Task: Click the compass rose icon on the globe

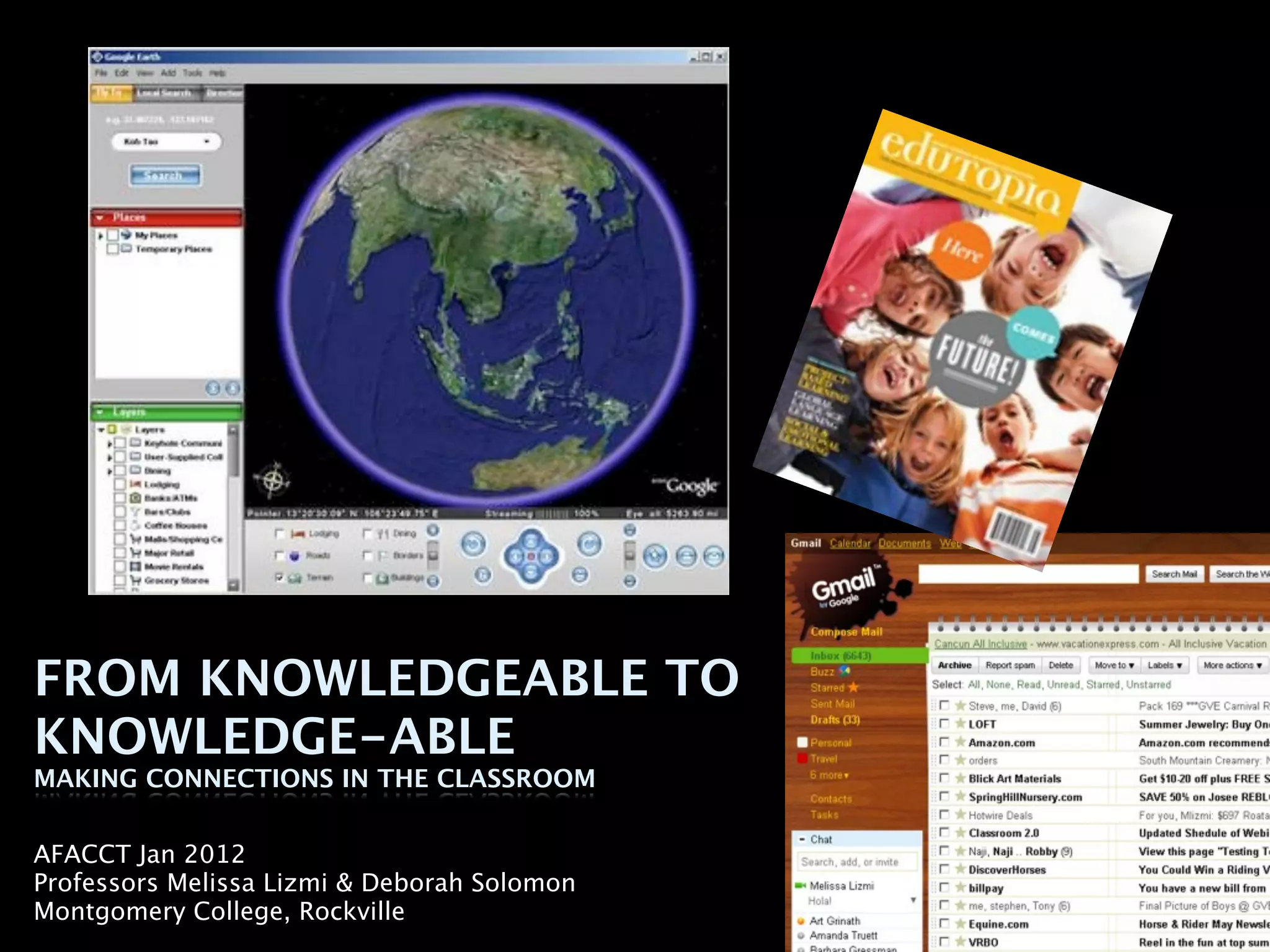Action: (x=273, y=480)
